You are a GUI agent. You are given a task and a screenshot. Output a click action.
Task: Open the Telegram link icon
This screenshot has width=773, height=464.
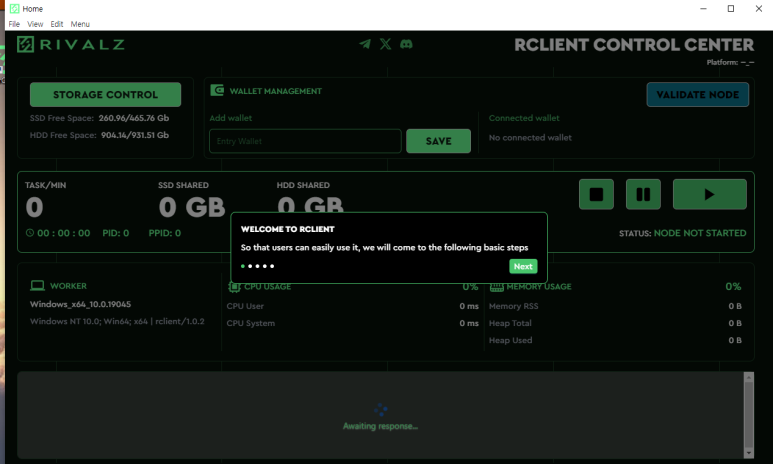365,44
